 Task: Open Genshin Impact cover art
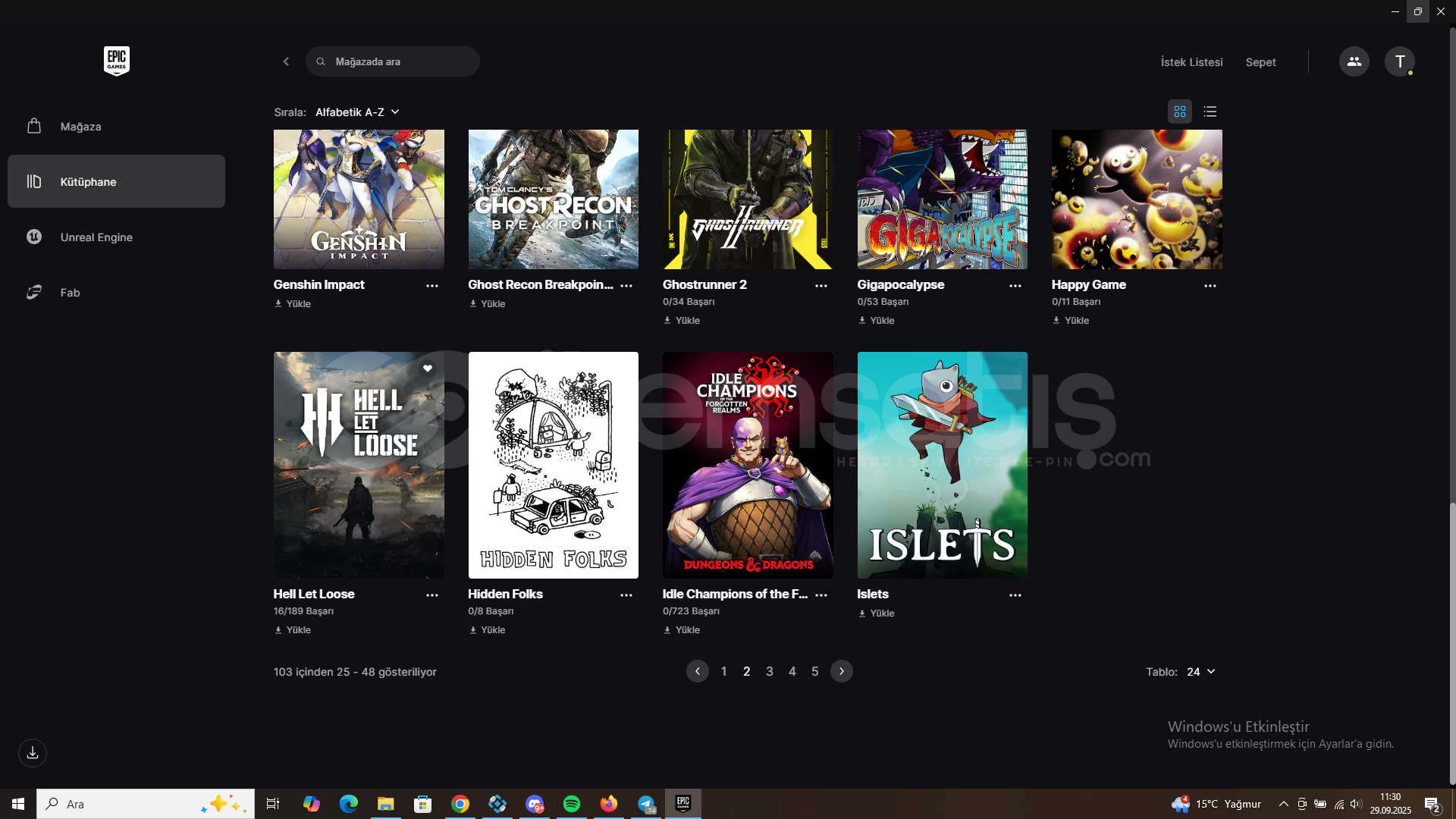[359, 199]
